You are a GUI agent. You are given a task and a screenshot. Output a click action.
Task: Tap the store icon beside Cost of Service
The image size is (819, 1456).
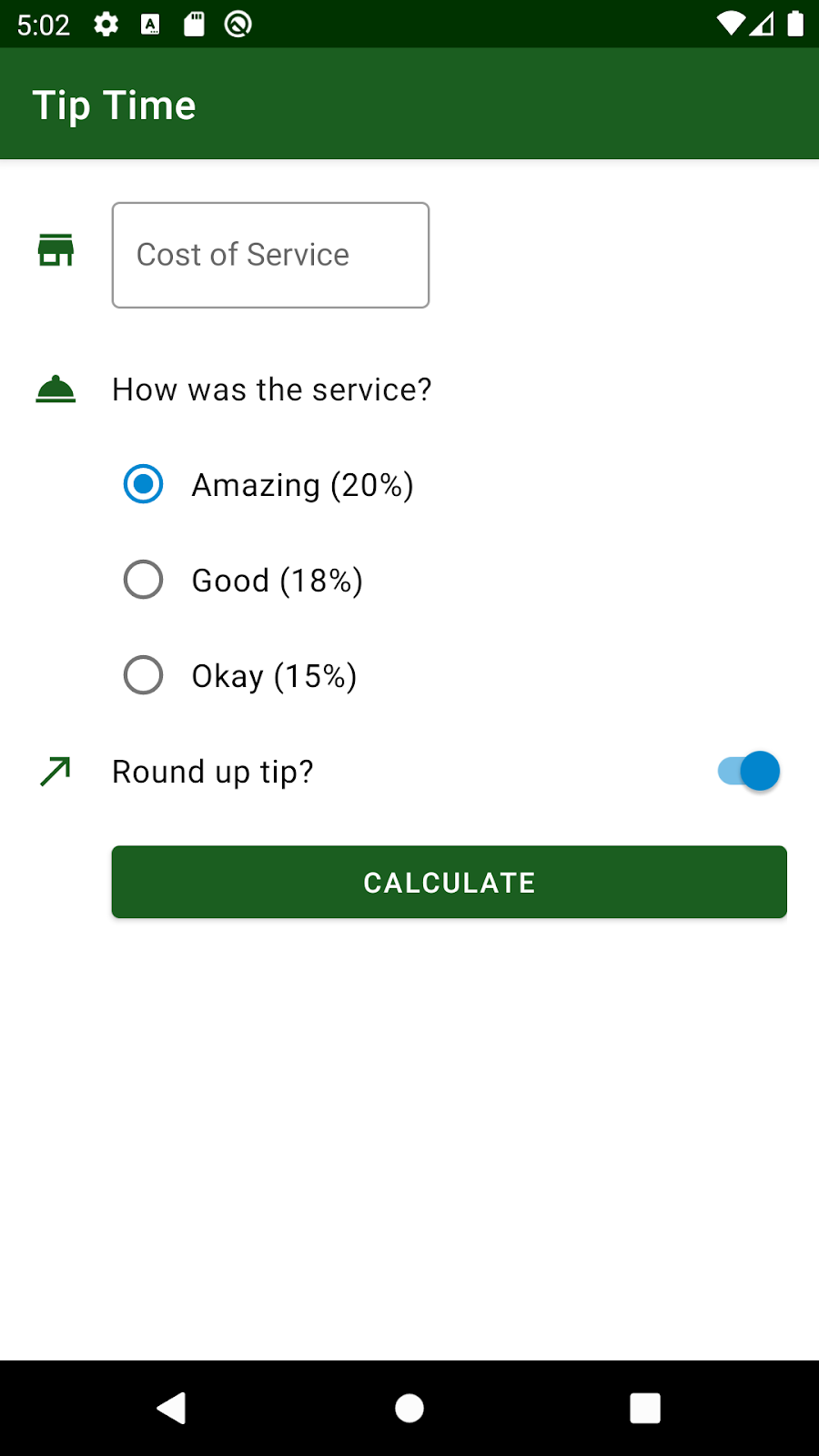56,250
